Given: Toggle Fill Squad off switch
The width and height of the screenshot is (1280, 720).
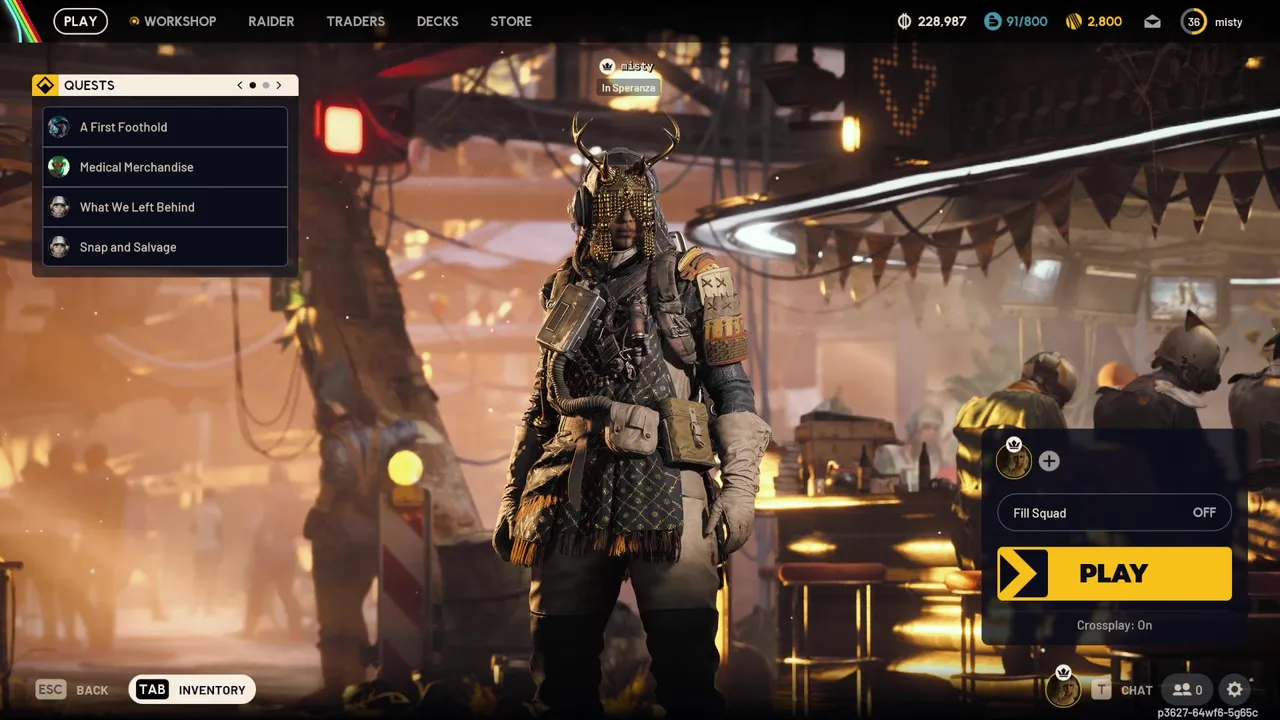Looking at the screenshot, I should pyautogui.click(x=1114, y=513).
